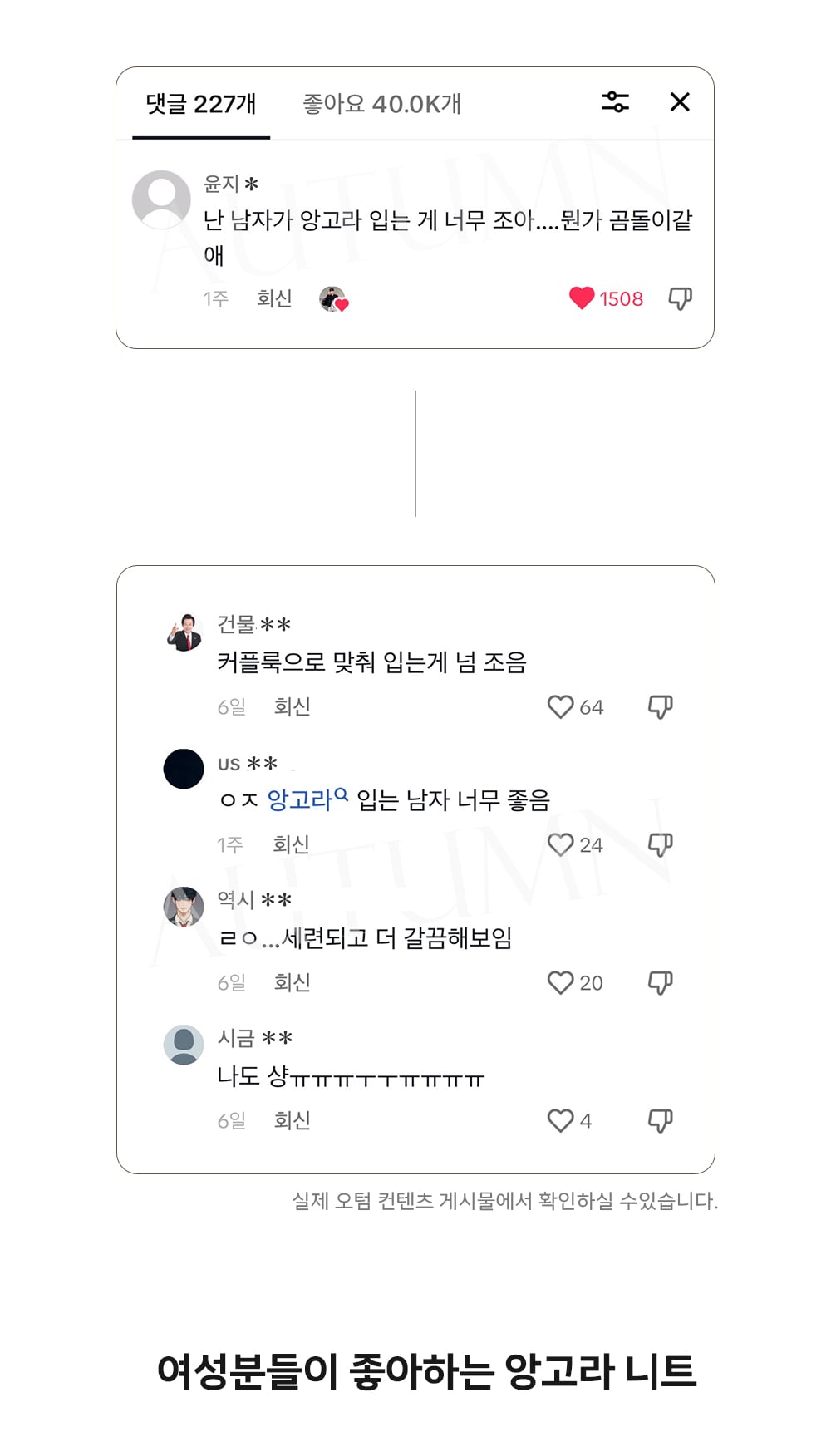
Task: Unlike the 윤지 comment with 1508 likes
Action: [582, 298]
